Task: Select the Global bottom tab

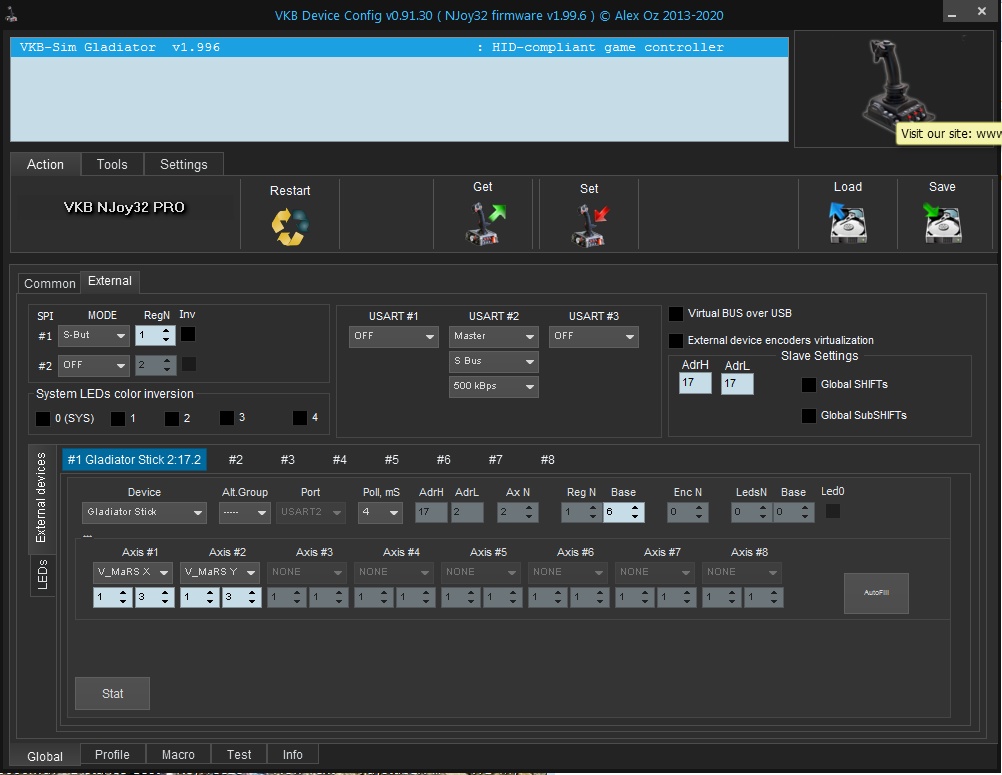Action: 45,756
